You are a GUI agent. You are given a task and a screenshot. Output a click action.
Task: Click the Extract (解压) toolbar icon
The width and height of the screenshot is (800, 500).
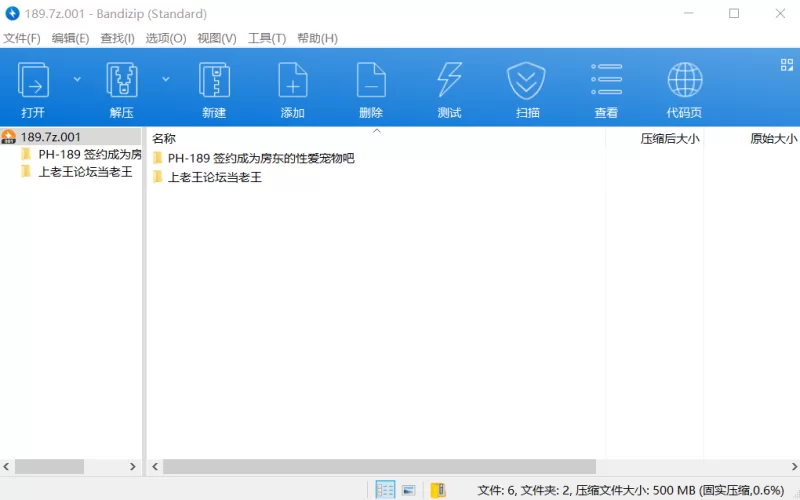coord(121,80)
